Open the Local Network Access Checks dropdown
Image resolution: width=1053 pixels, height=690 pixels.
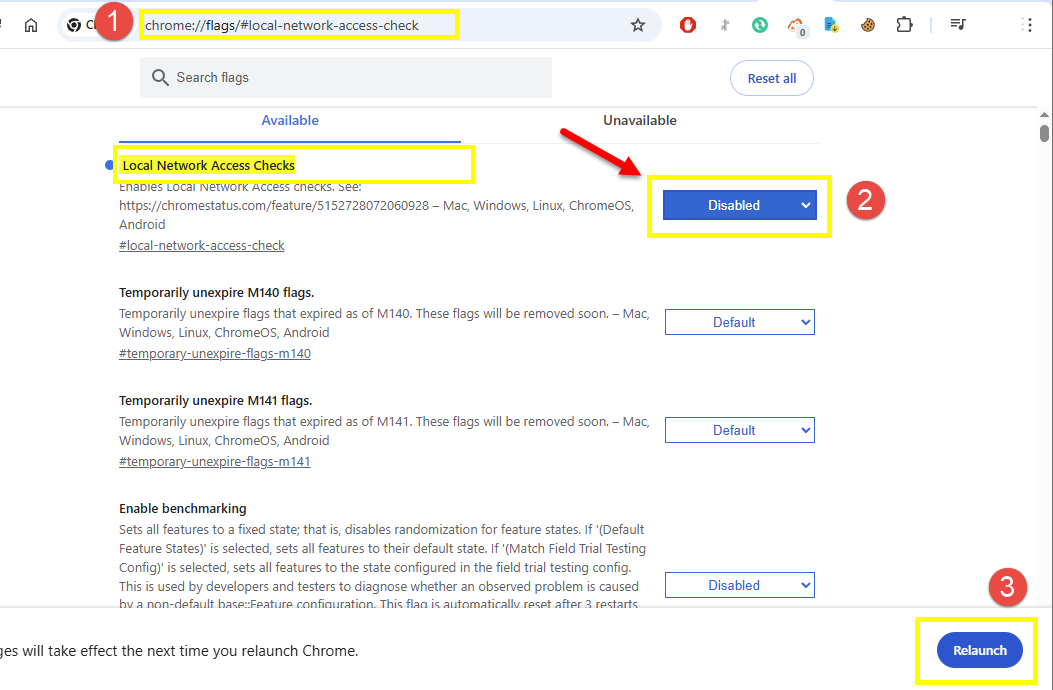pos(739,205)
